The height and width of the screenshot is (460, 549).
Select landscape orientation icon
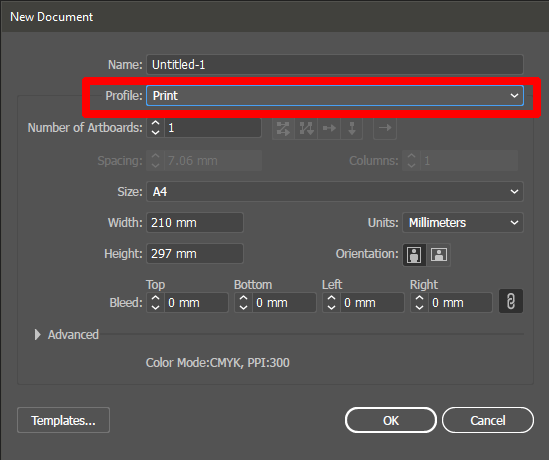(x=439, y=255)
